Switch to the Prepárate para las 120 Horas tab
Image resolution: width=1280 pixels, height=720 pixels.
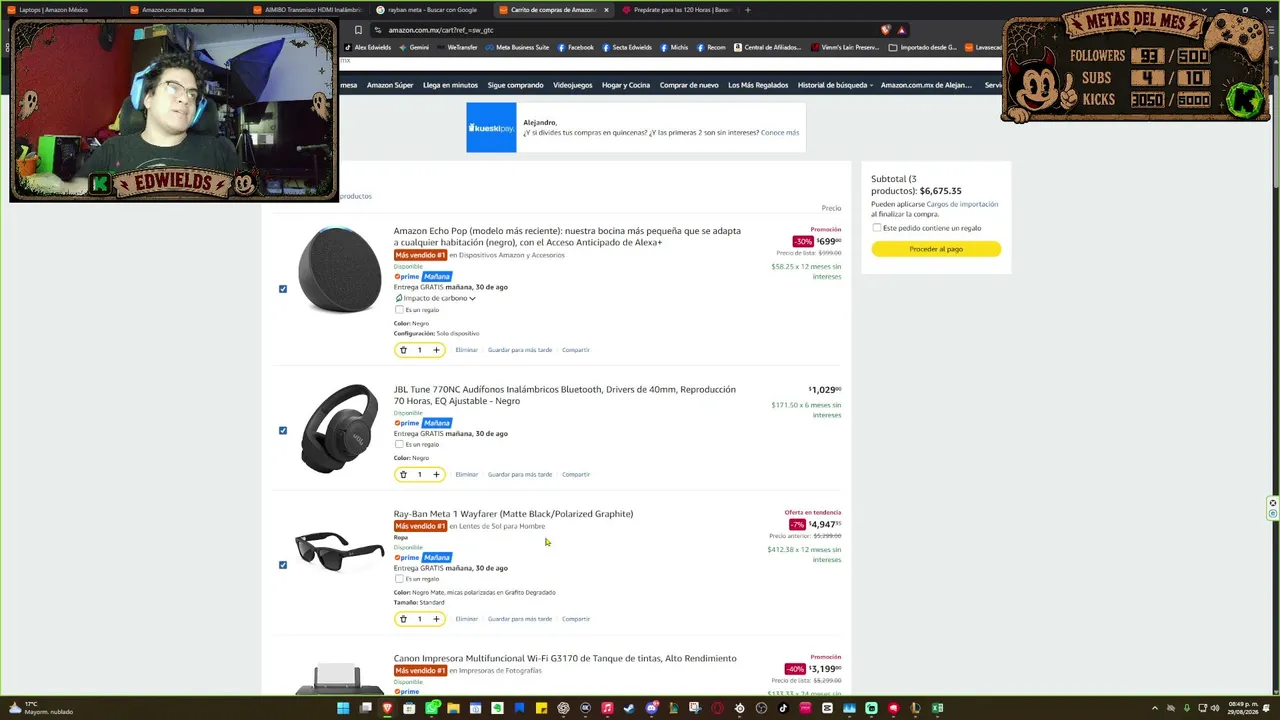[x=678, y=10]
